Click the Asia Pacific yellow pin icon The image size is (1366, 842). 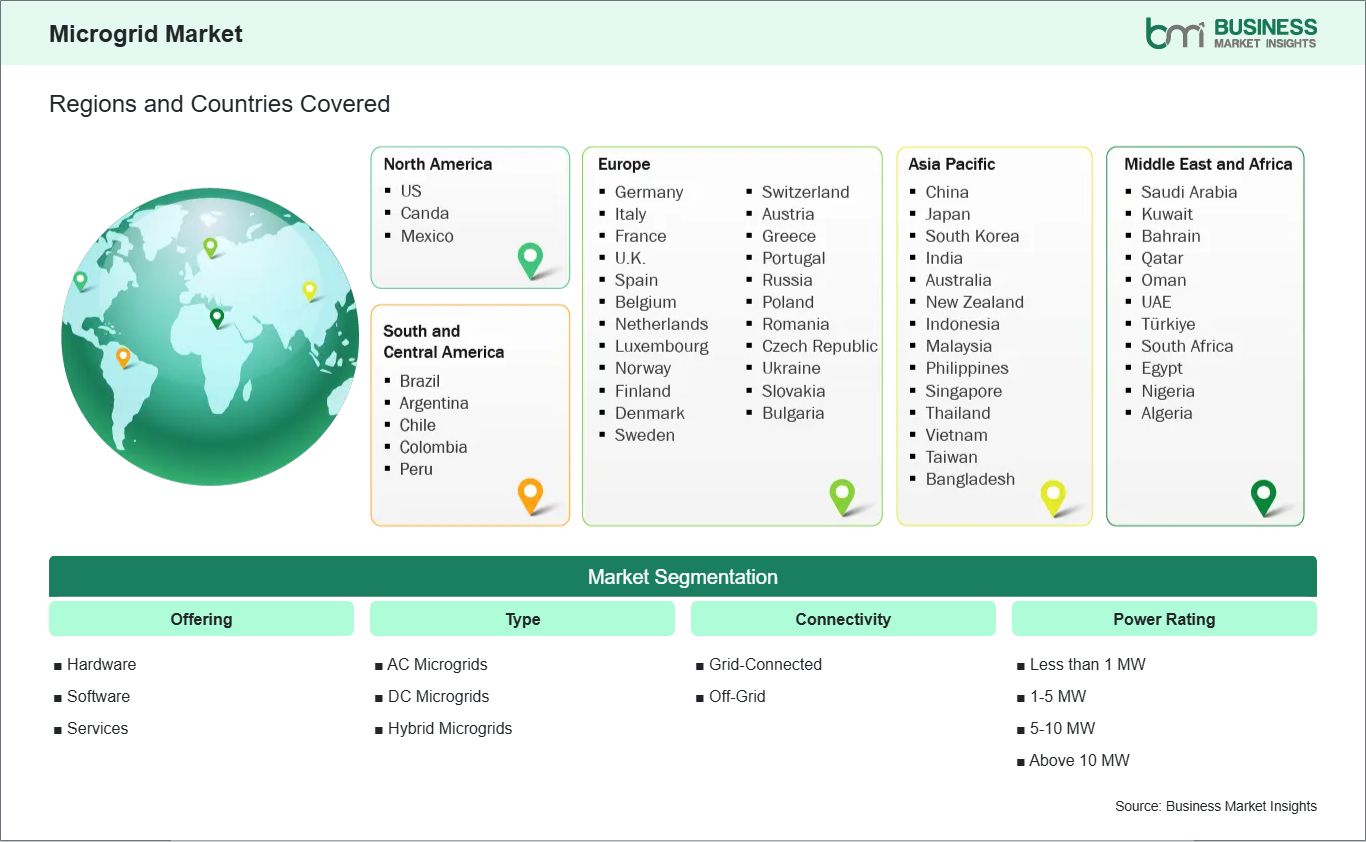[x=1054, y=495]
